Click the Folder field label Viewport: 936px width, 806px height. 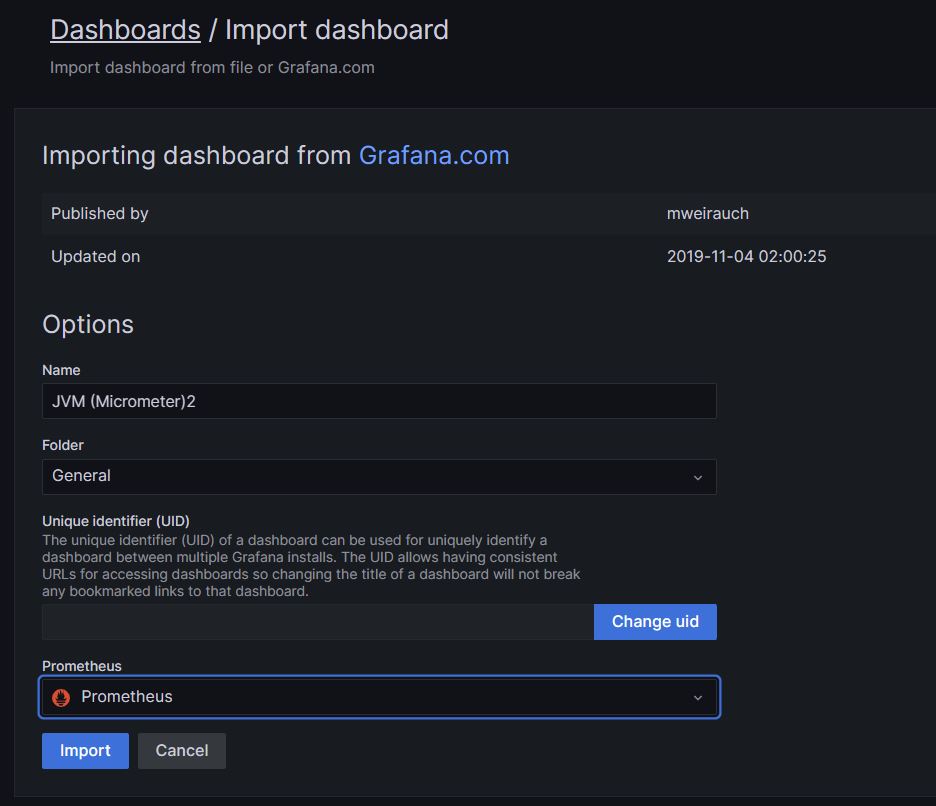[63, 445]
